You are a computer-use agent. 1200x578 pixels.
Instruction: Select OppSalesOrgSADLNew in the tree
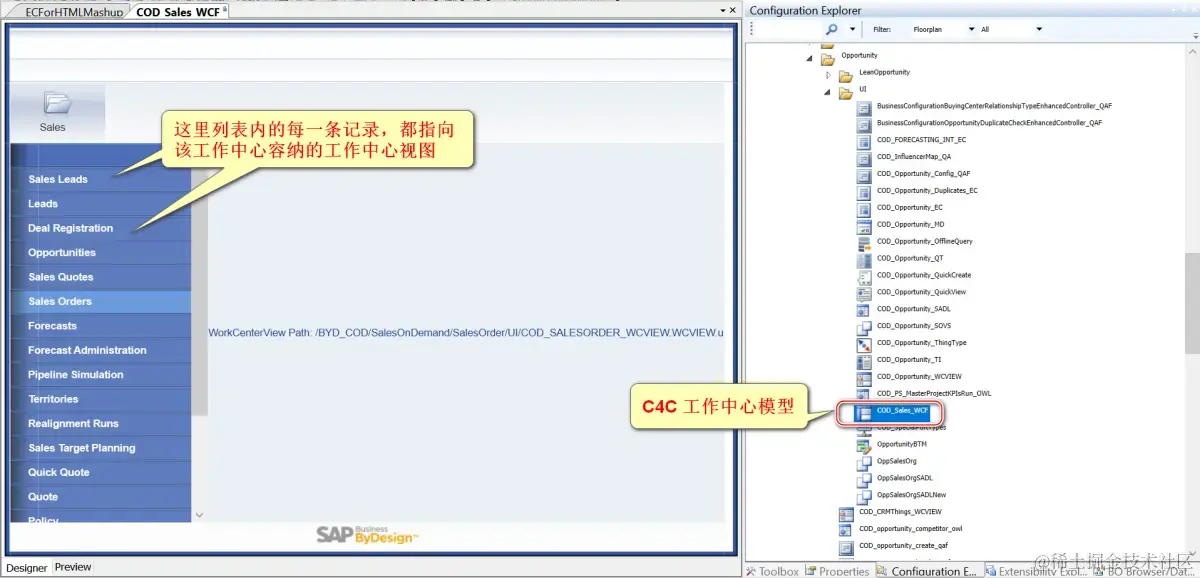click(x=911, y=495)
